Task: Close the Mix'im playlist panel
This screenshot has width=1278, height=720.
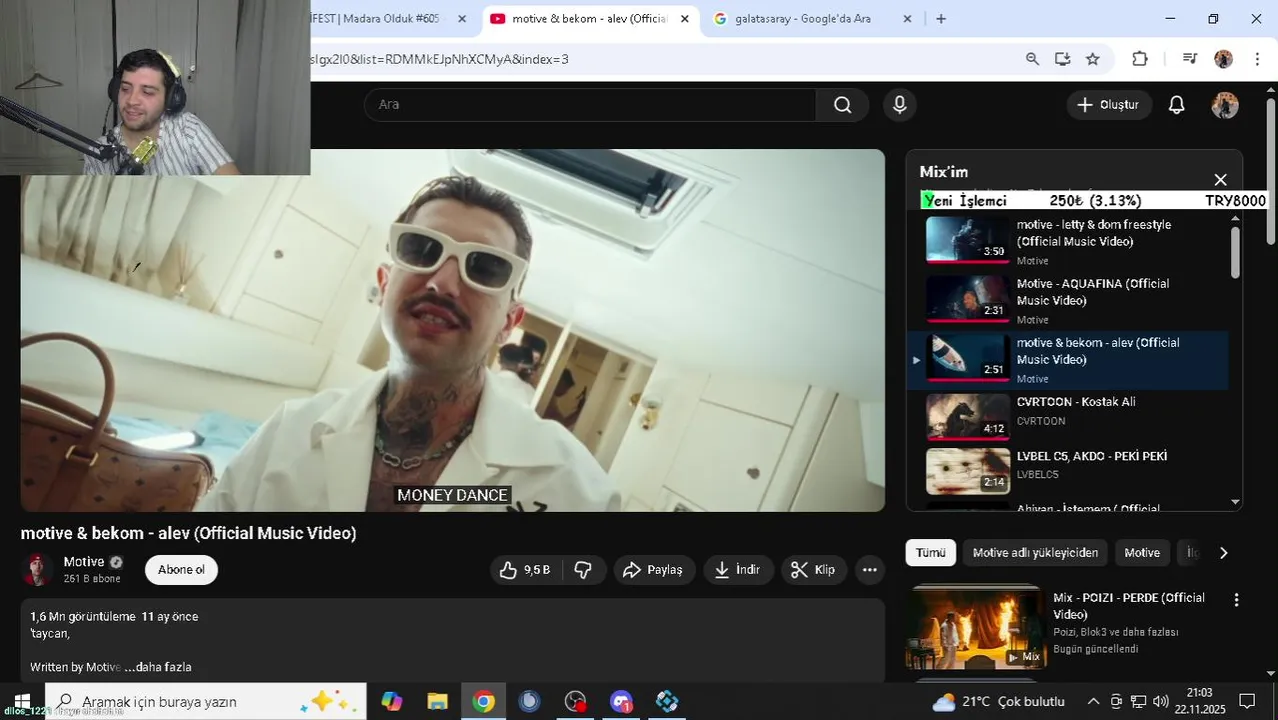Action: pyautogui.click(x=1220, y=179)
